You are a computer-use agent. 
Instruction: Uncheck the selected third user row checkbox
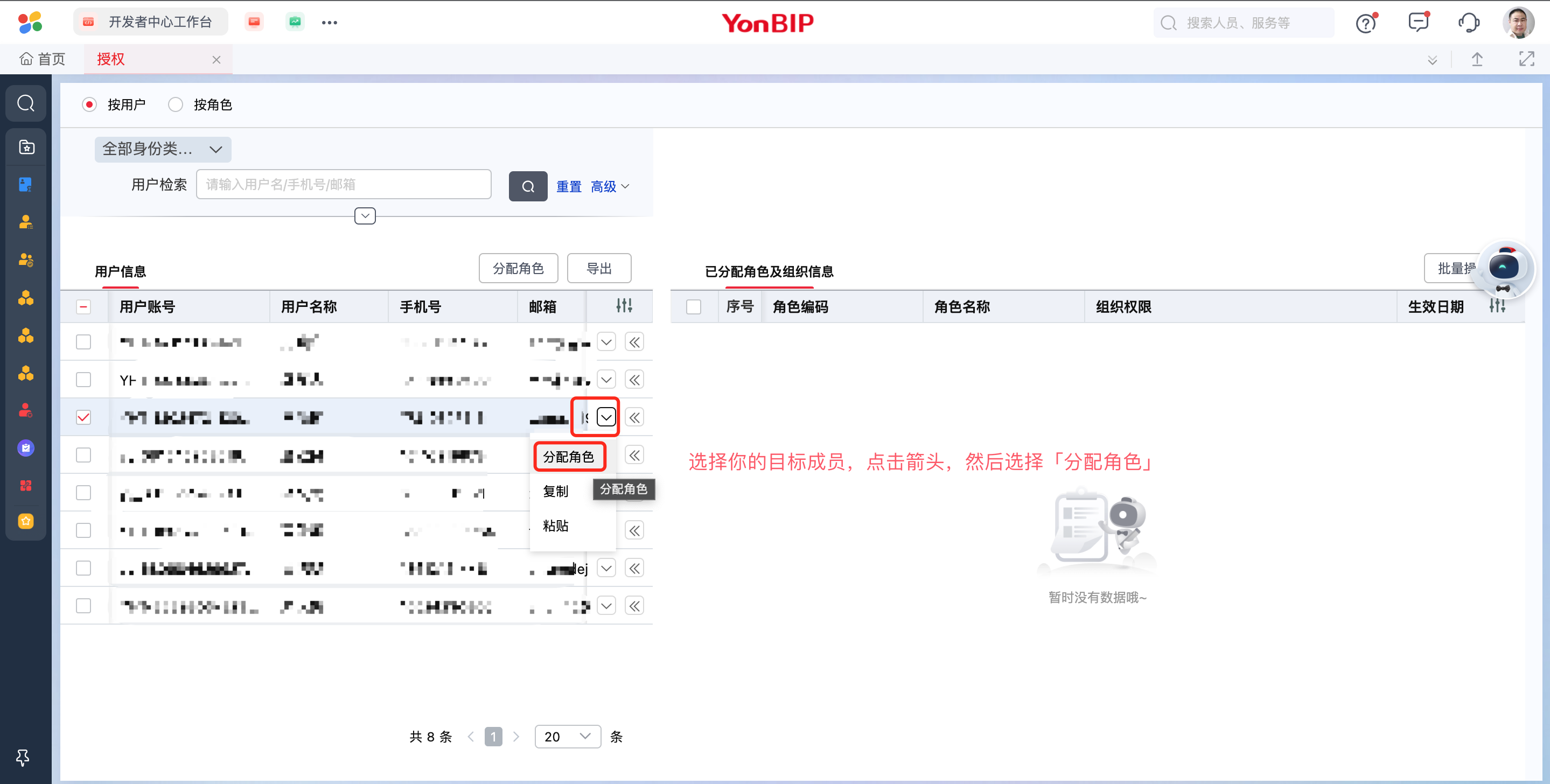point(83,417)
